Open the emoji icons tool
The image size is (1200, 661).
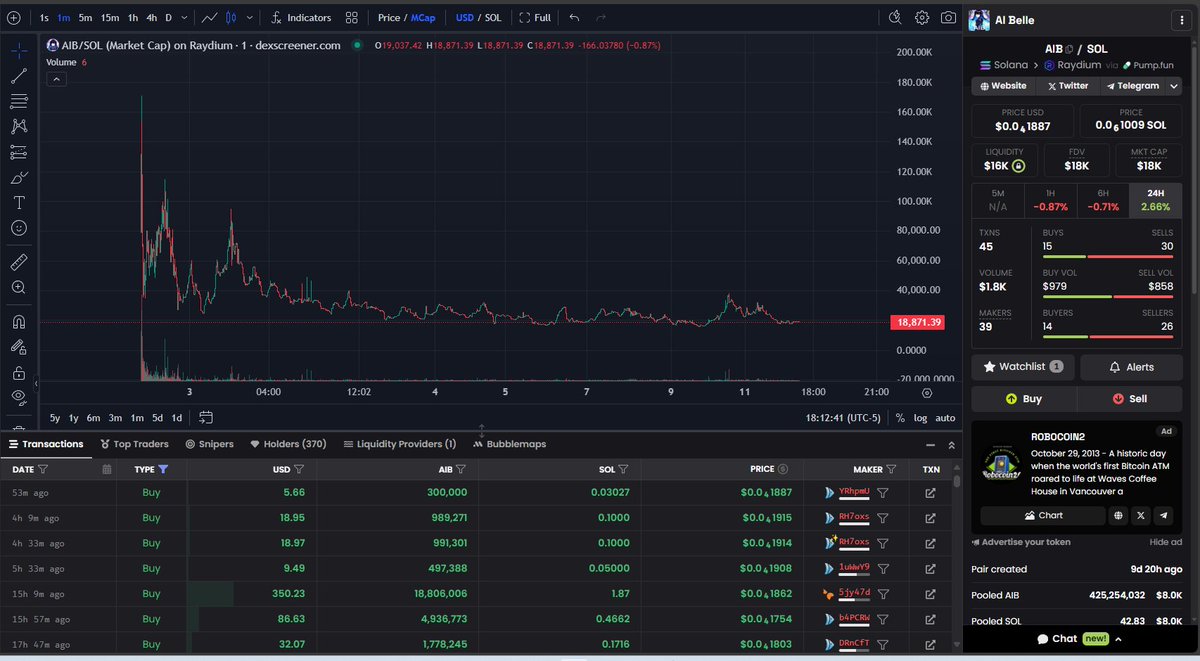[18, 229]
